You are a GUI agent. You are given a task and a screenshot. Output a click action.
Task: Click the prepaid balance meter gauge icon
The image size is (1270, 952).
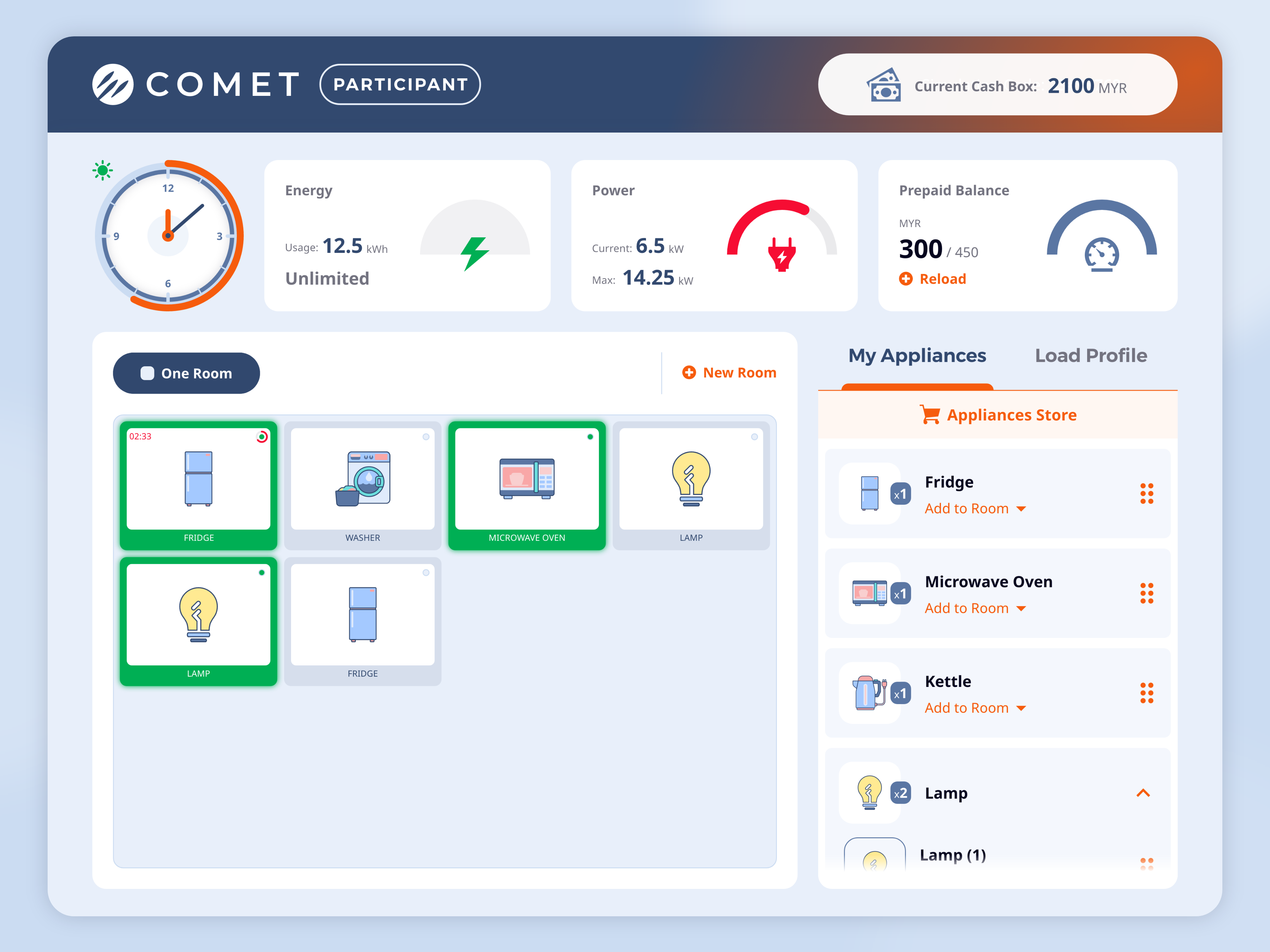tap(1101, 254)
